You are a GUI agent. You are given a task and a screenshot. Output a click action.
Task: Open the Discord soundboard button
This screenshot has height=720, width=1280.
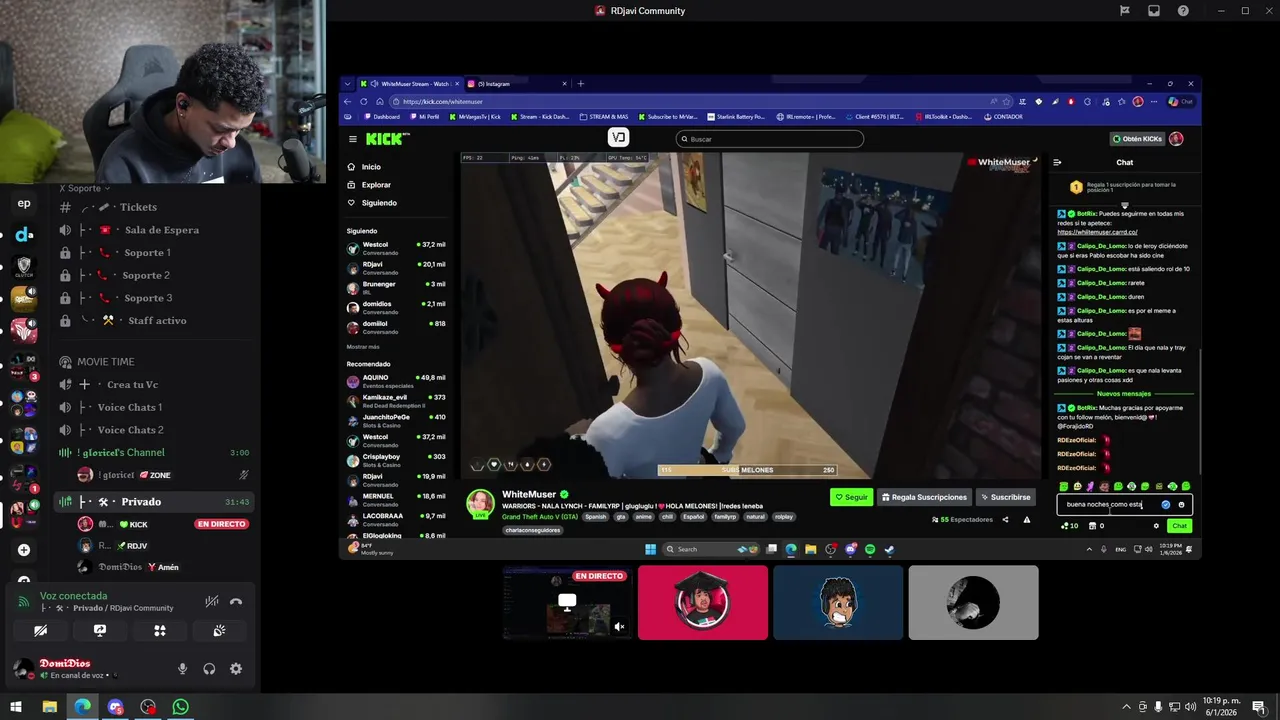tap(219, 631)
